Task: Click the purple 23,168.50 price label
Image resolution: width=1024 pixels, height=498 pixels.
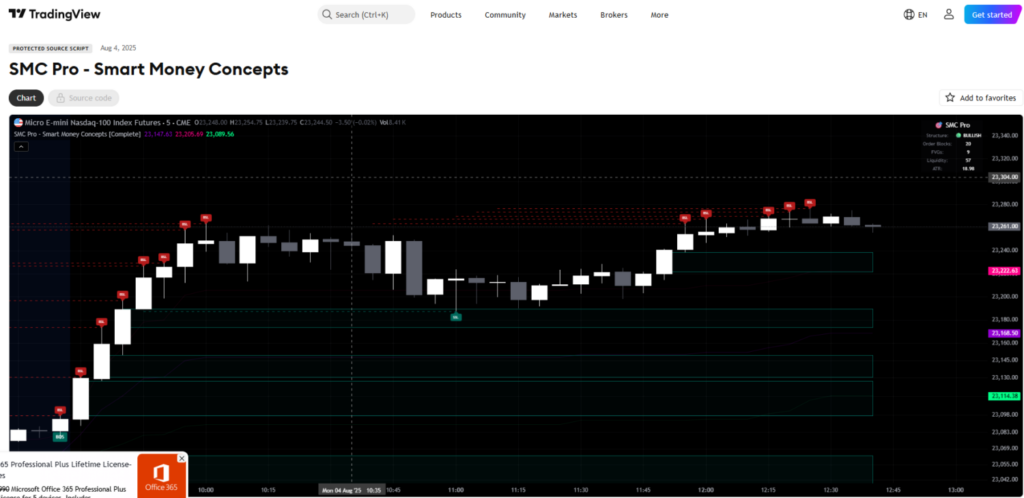Action: pyautogui.click(x=1004, y=333)
